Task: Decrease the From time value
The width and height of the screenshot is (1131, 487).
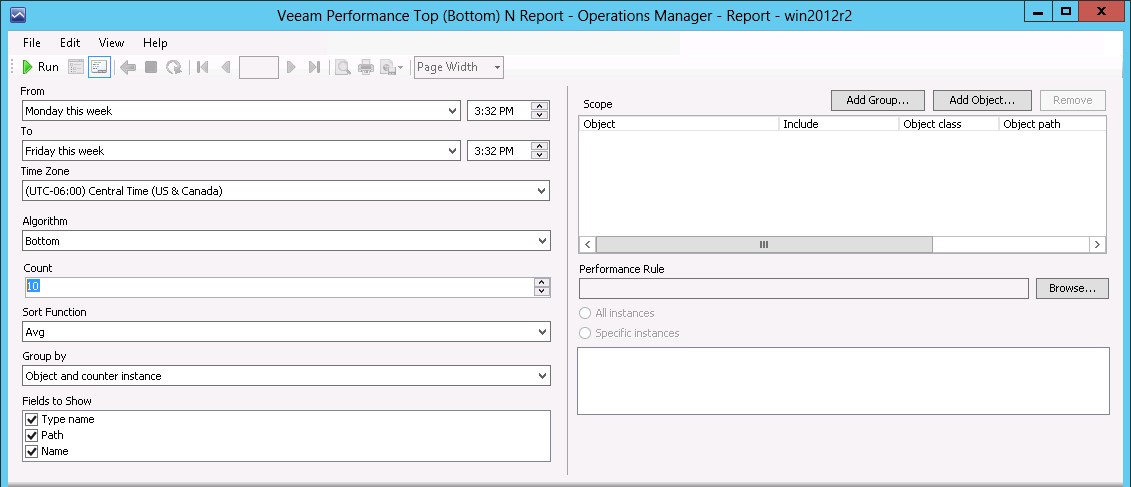Action: click(x=540, y=115)
